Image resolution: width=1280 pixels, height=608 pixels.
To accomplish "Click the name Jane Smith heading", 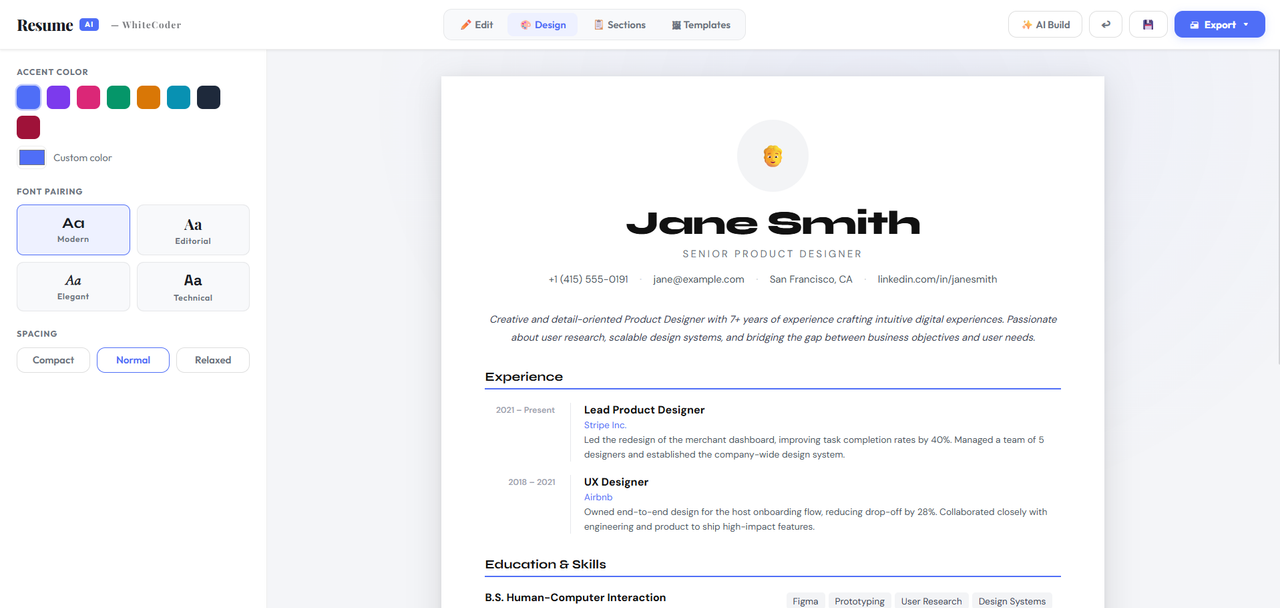I will [772, 223].
